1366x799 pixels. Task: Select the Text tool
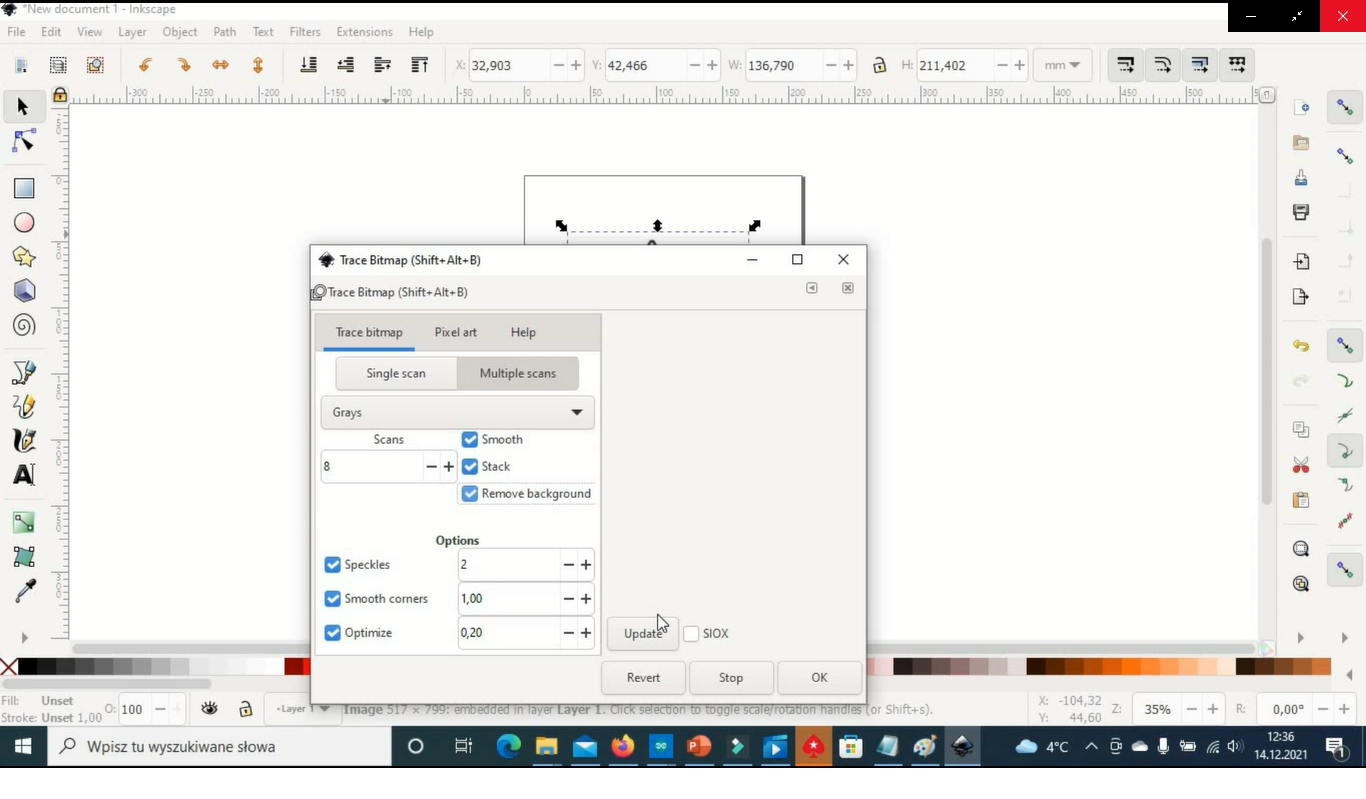(24, 475)
